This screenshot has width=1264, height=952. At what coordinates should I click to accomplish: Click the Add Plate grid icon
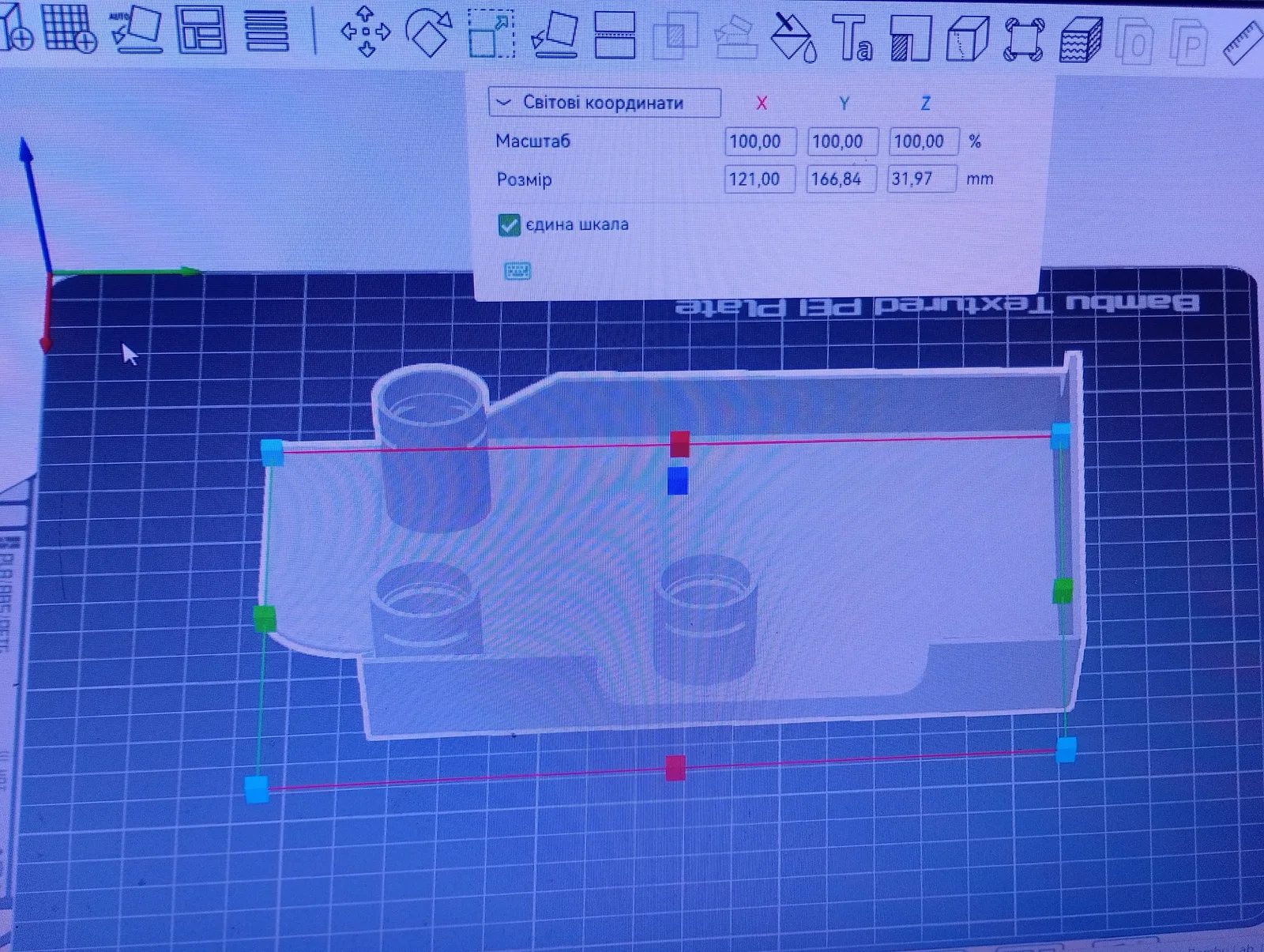(70, 28)
